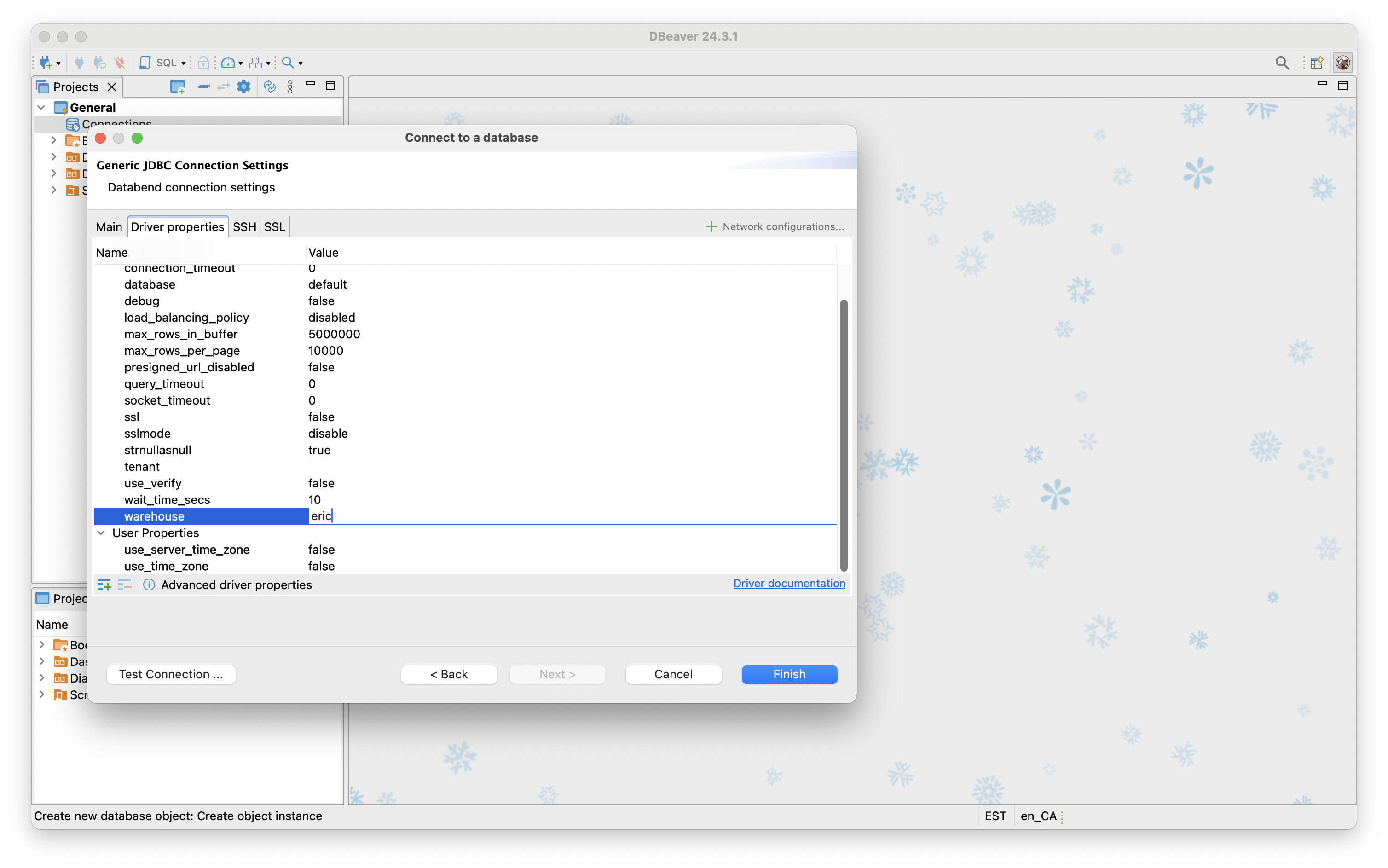Click the transaction lock icon
The image size is (1388, 868).
point(203,63)
